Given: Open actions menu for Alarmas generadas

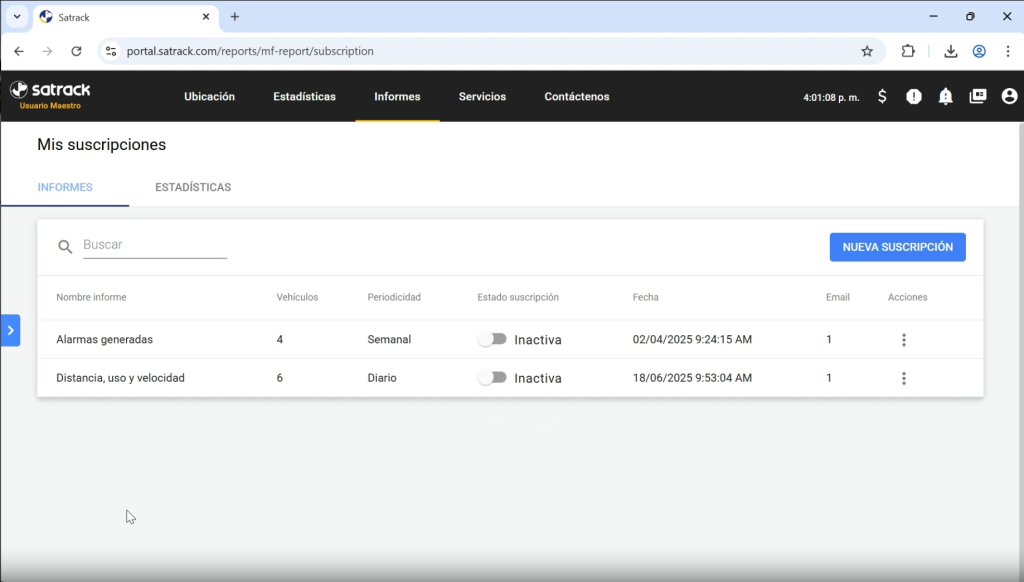Looking at the screenshot, I should [x=904, y=340].
